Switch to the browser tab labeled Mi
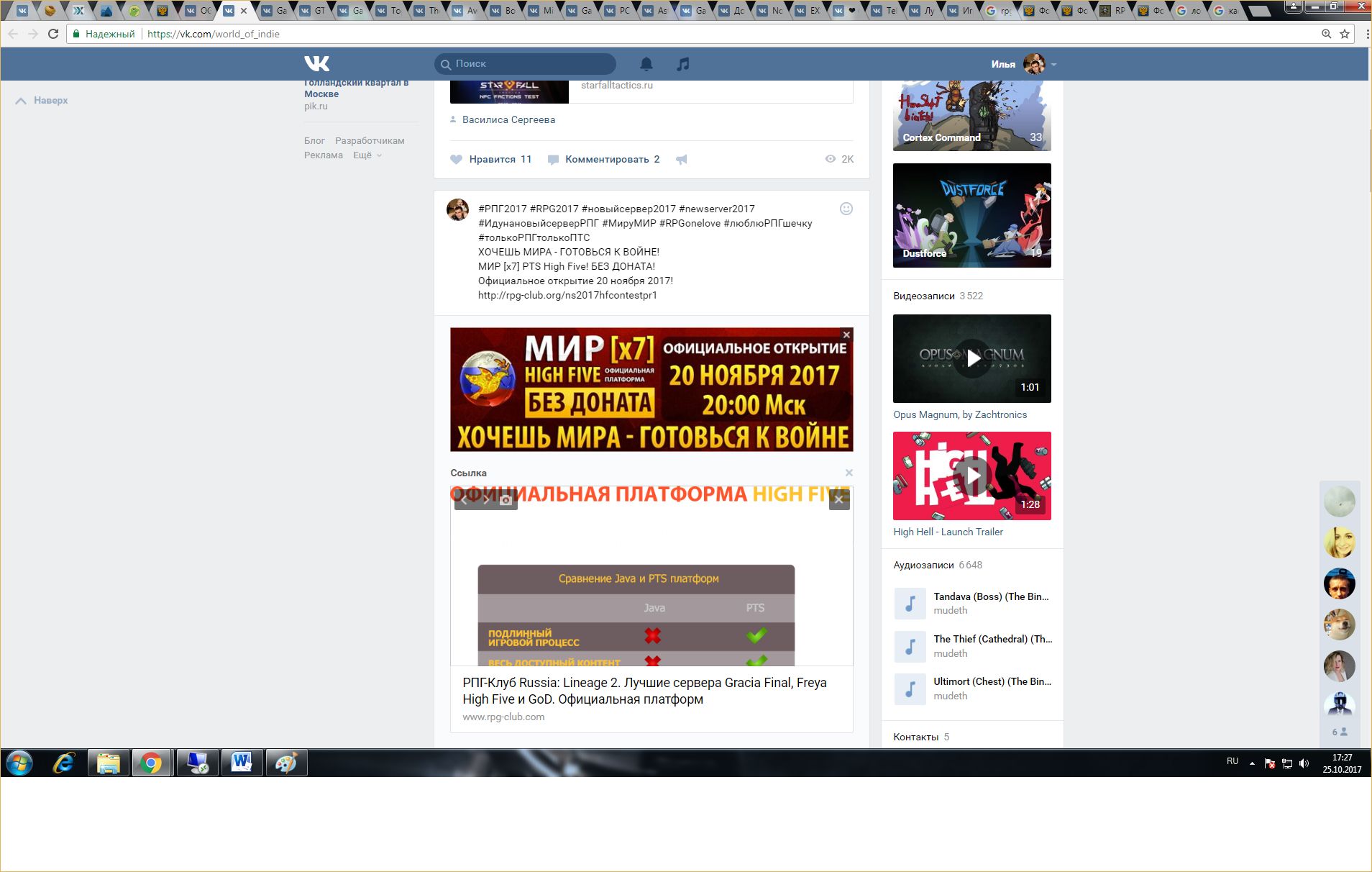The image size is (1372, 872). pos(541,11)
